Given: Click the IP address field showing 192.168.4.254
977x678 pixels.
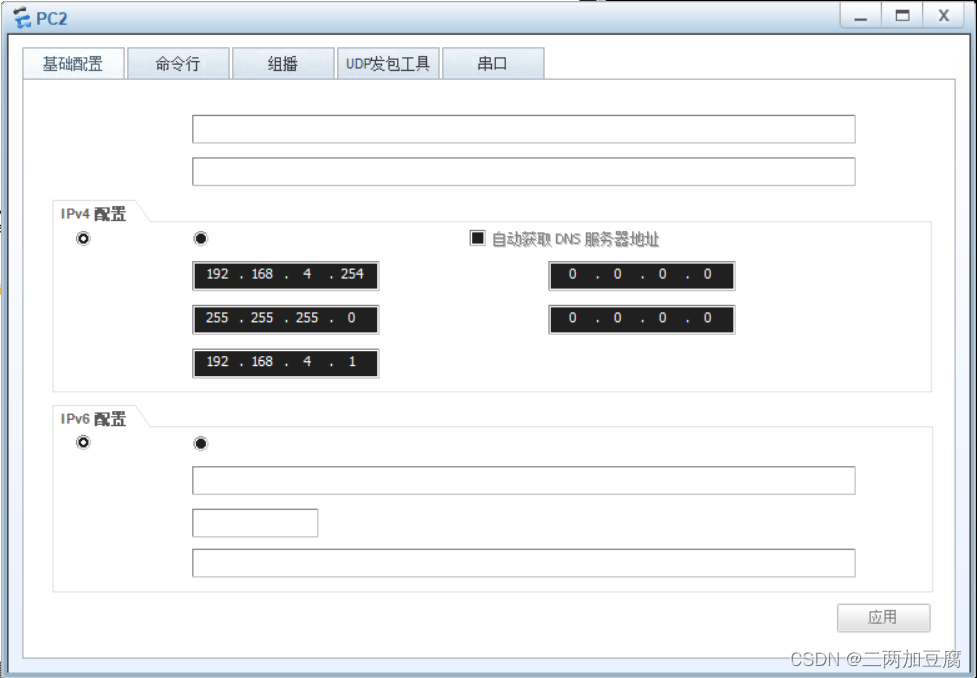Looking at the screenshot, I should pyautogui.click(x=285, y=275).
